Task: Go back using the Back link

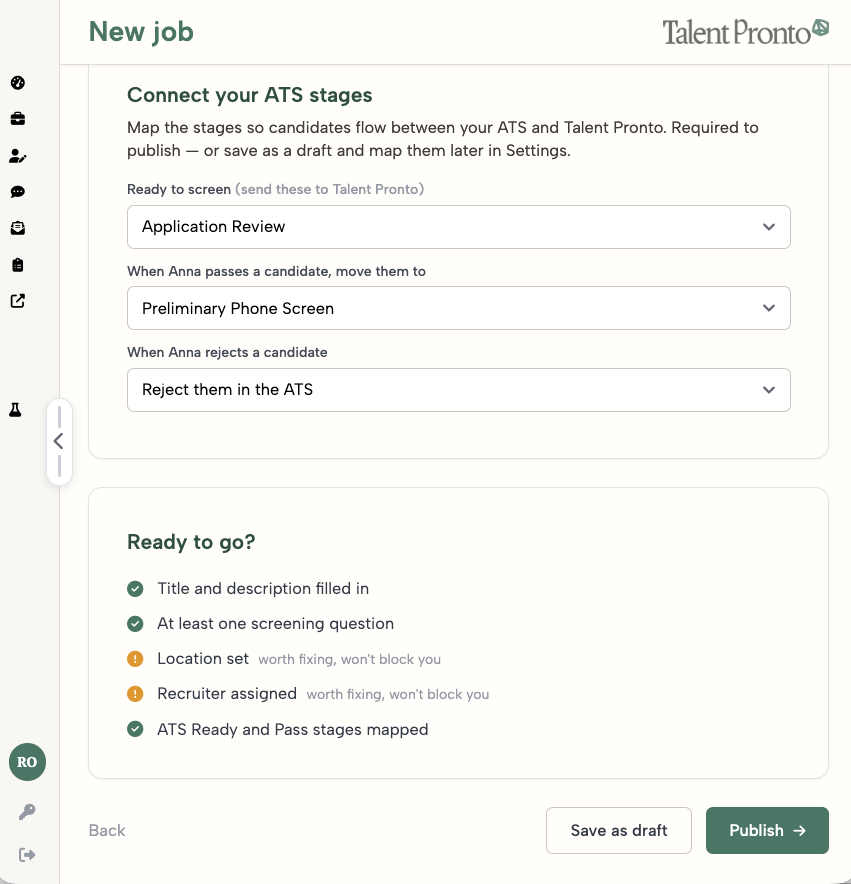Action: coord(107,830)
